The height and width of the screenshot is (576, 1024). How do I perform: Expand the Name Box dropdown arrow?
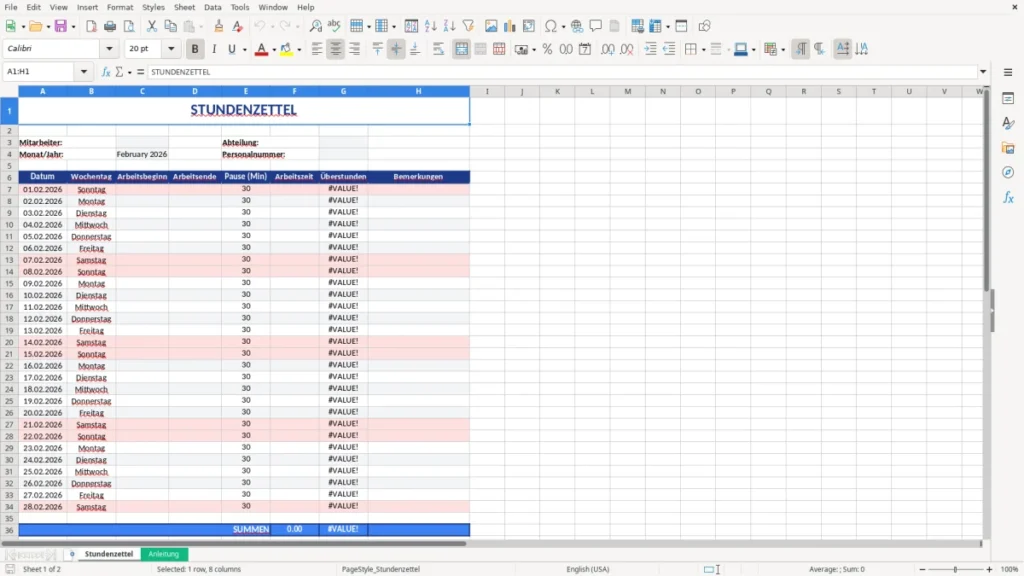pos(84,72)
